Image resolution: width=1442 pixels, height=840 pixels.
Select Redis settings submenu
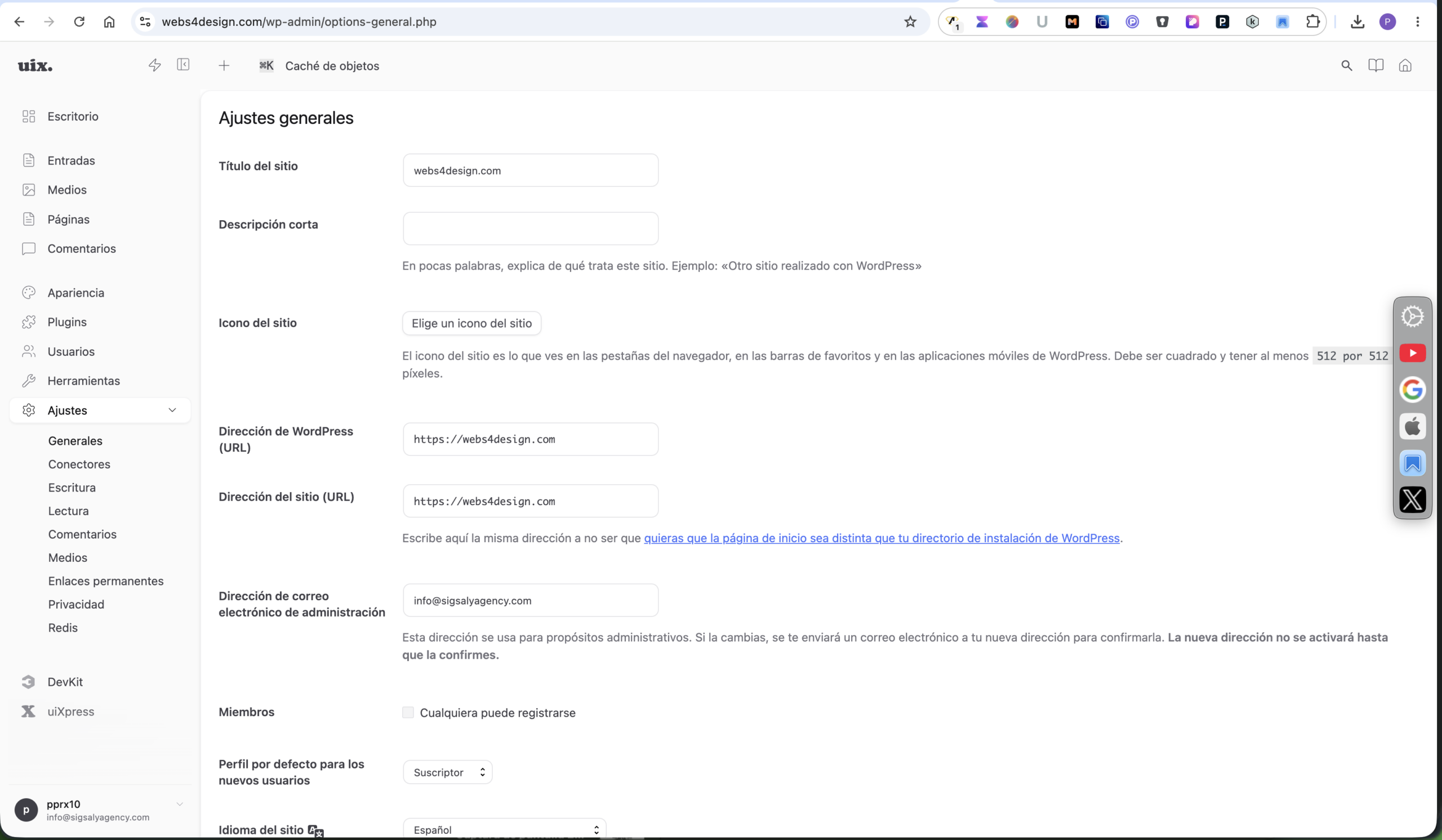[63, 628]
